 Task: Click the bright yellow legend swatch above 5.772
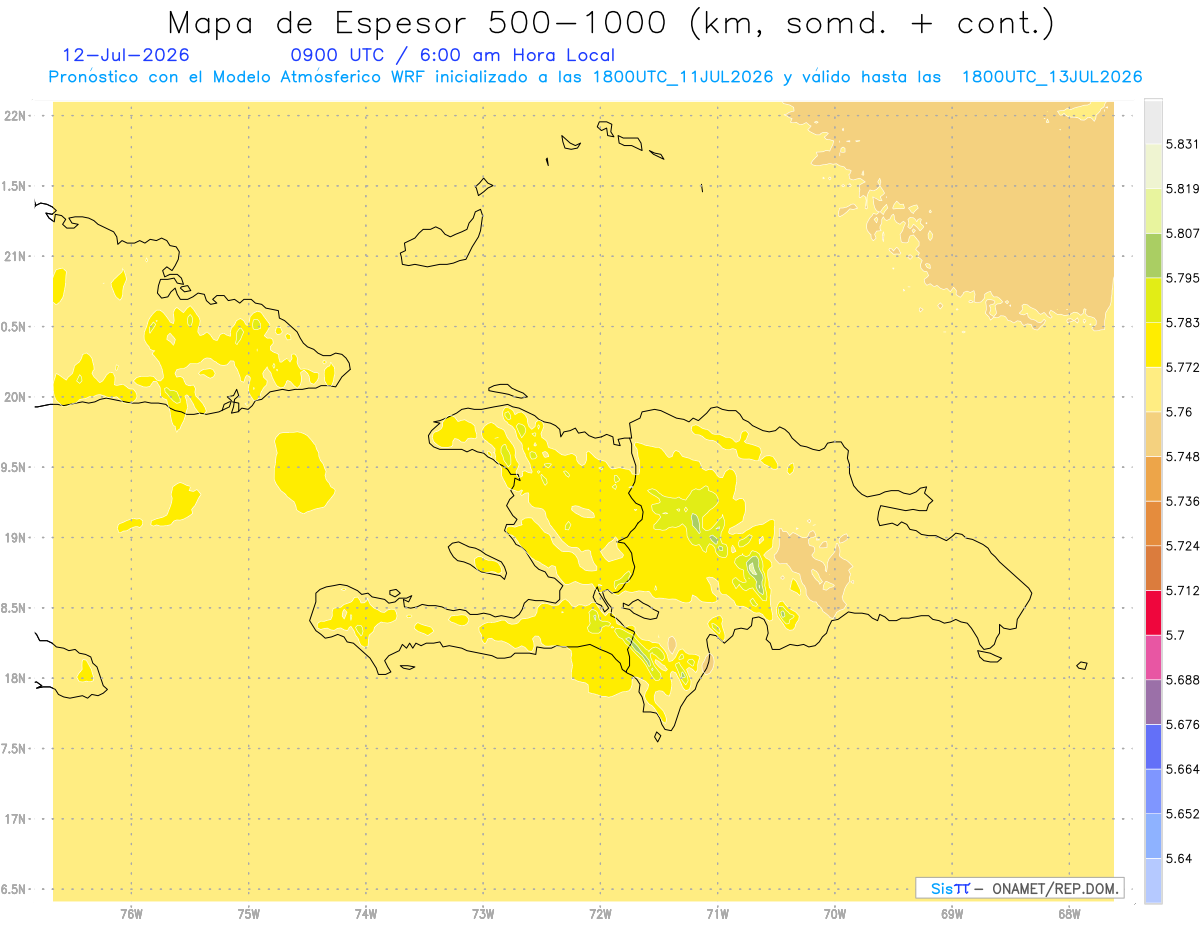(1153, 344)
